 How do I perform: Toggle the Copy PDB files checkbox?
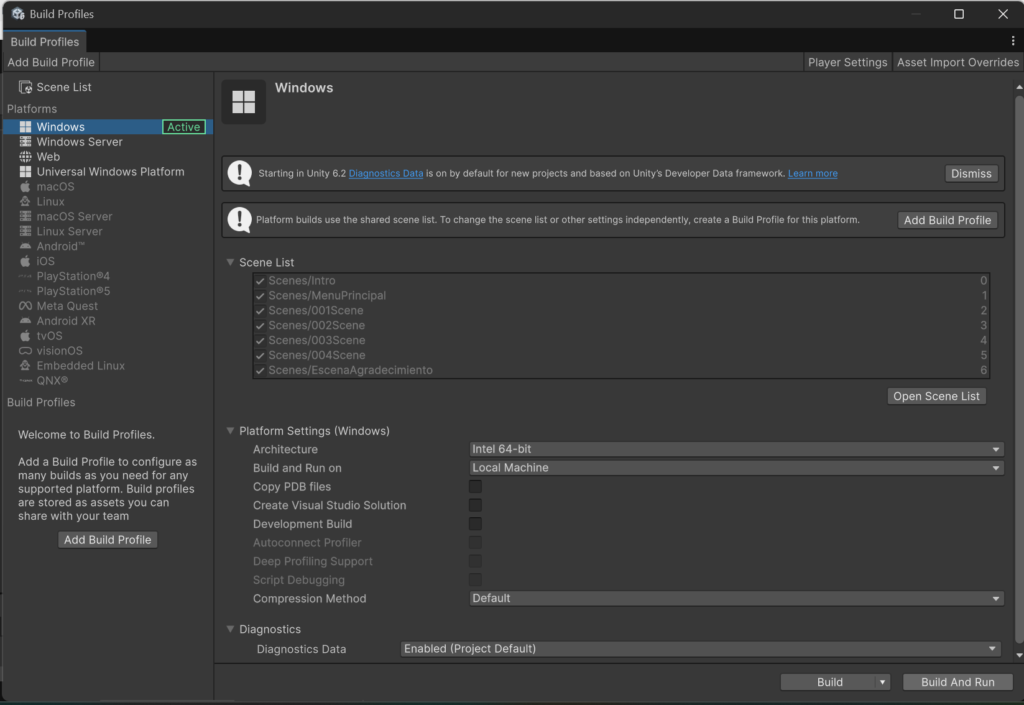click(475, 487)
